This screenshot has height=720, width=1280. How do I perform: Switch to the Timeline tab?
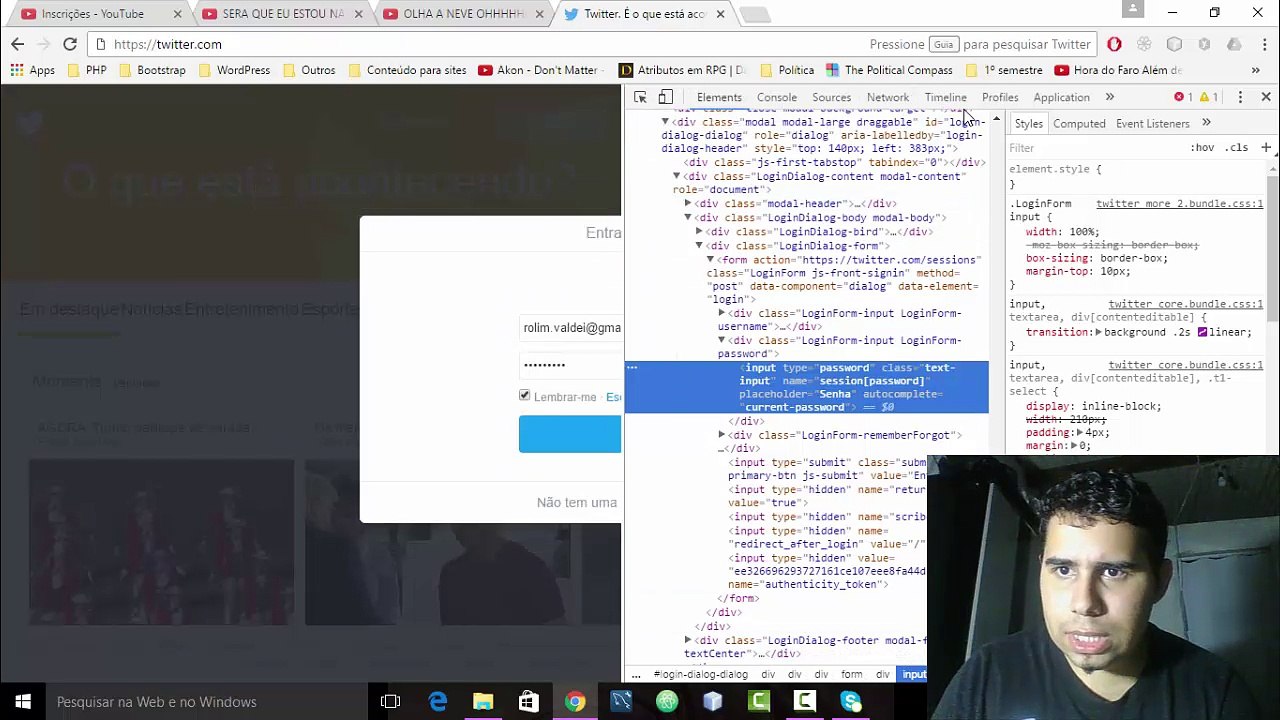(x=945, y=97)
